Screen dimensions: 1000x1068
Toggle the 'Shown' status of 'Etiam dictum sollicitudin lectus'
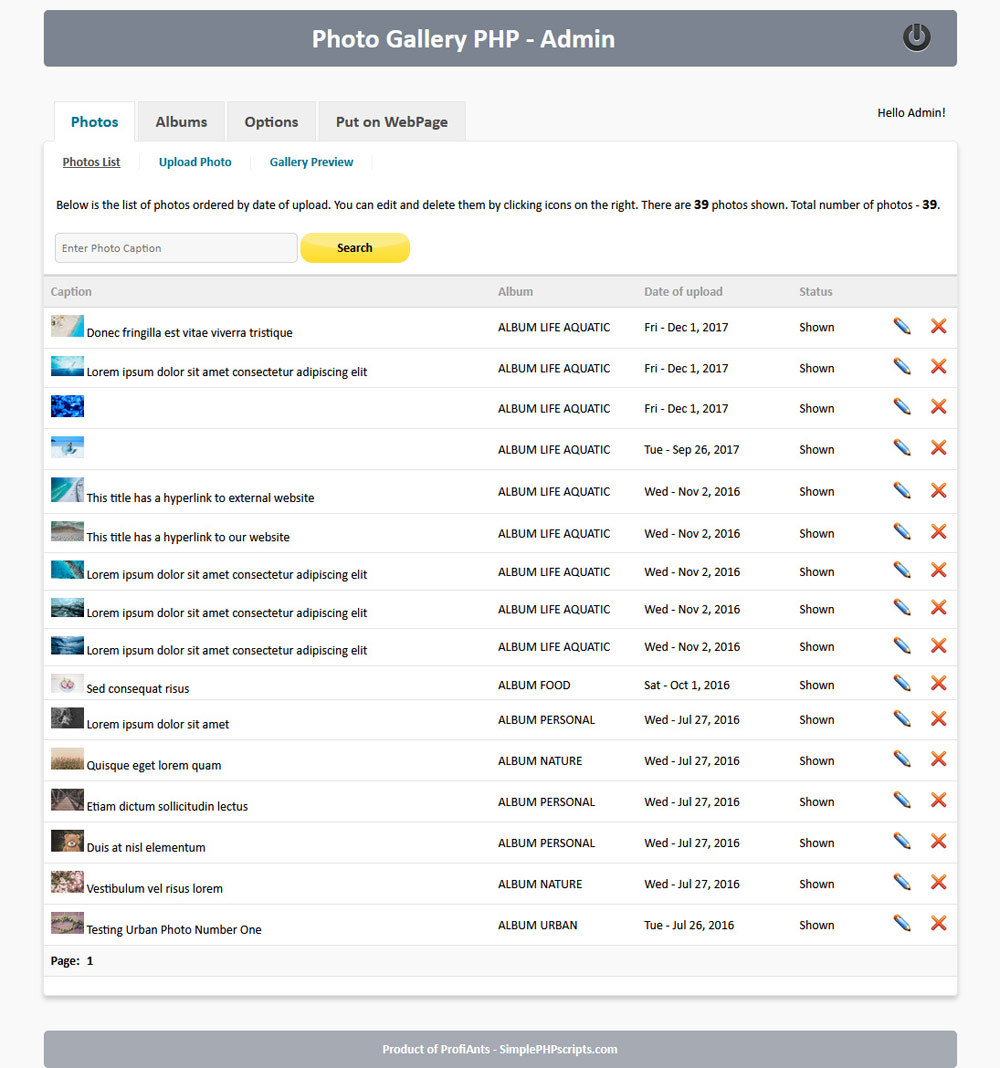(x=816, y=801)
